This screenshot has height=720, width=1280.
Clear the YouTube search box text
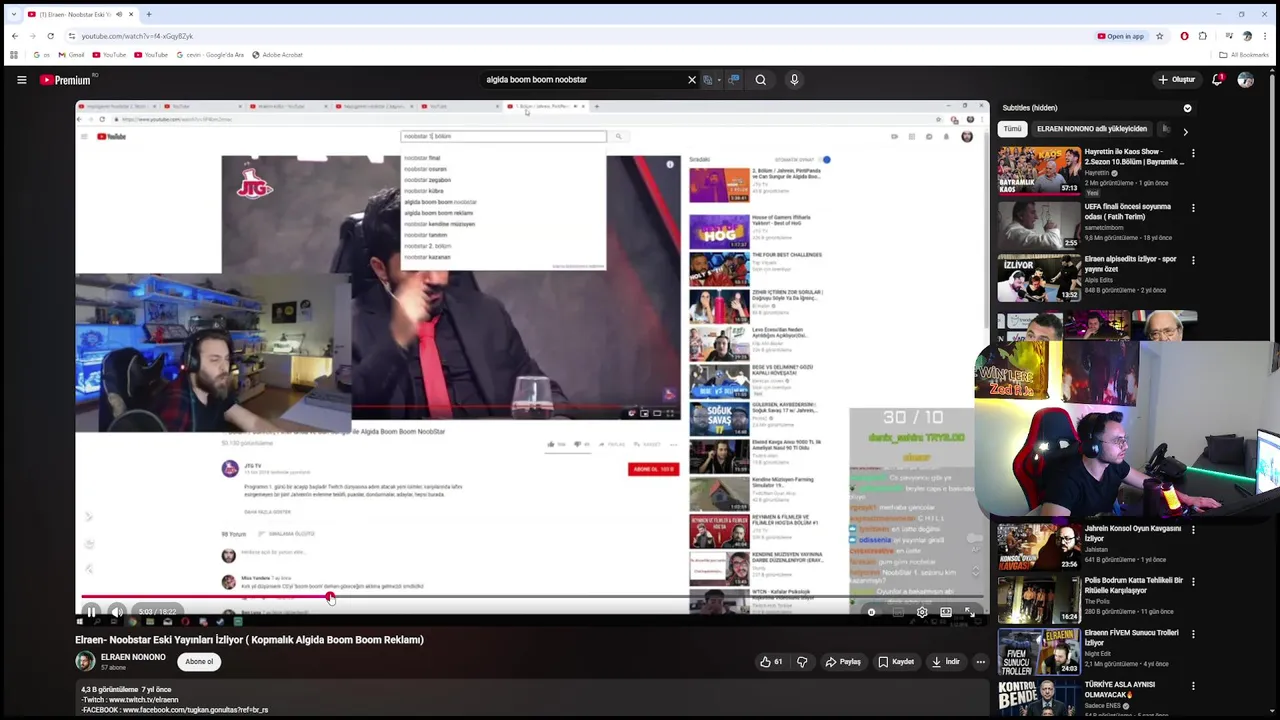tap(691, 80)
